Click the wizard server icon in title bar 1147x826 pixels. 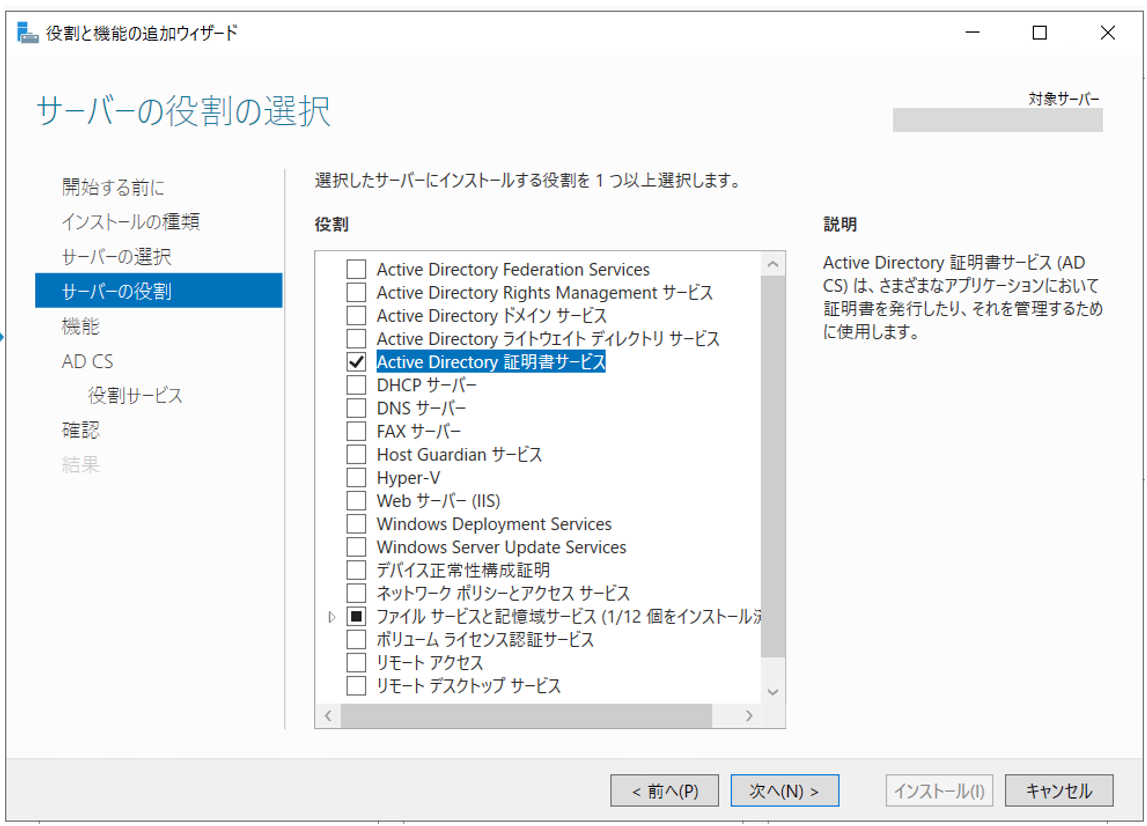(x=27, y=33)
